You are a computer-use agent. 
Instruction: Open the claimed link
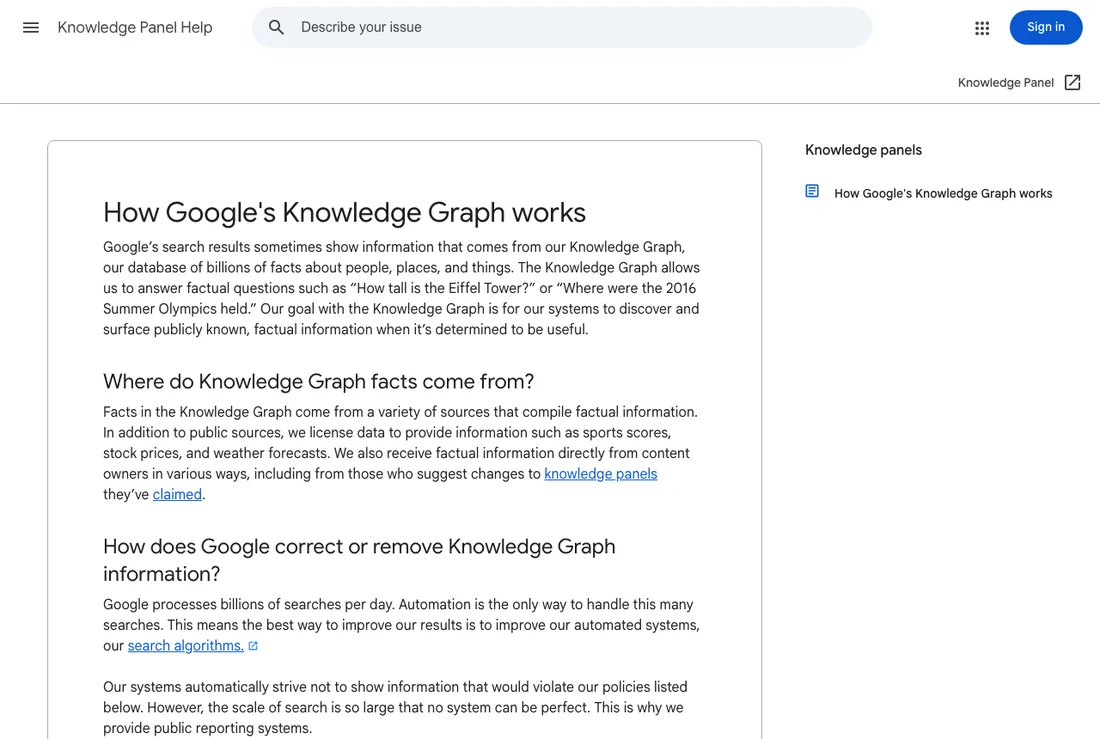point(177,494)
